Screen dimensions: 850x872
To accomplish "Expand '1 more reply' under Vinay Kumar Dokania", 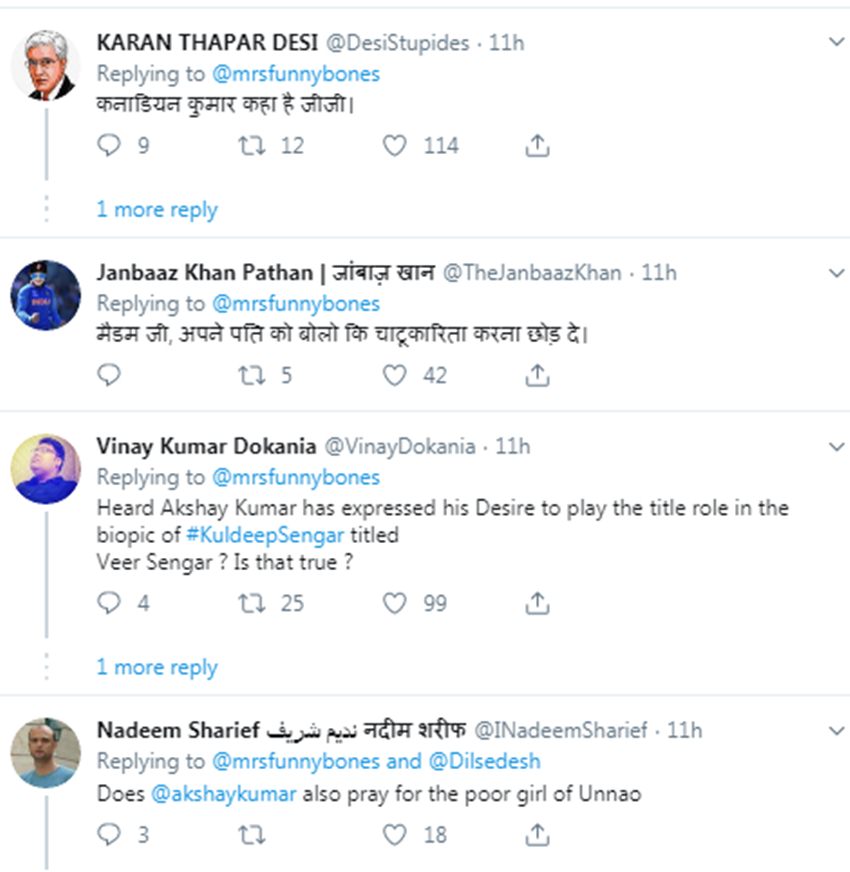I will tap(157, 668).
